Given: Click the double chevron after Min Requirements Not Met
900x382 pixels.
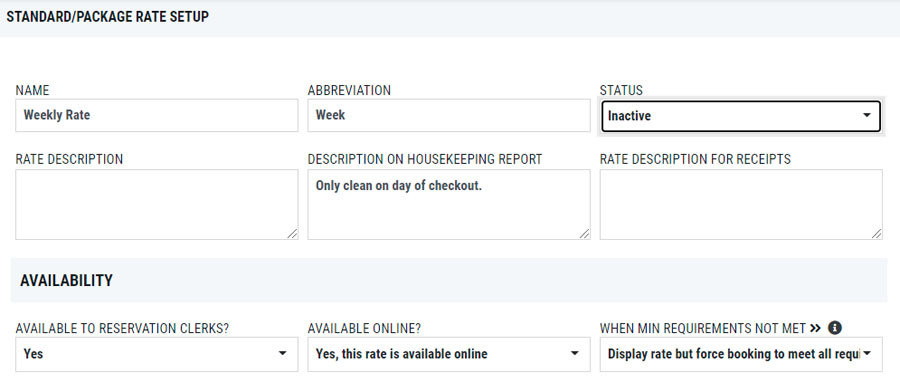Looking at the screenshot, I should click(816, 329).
